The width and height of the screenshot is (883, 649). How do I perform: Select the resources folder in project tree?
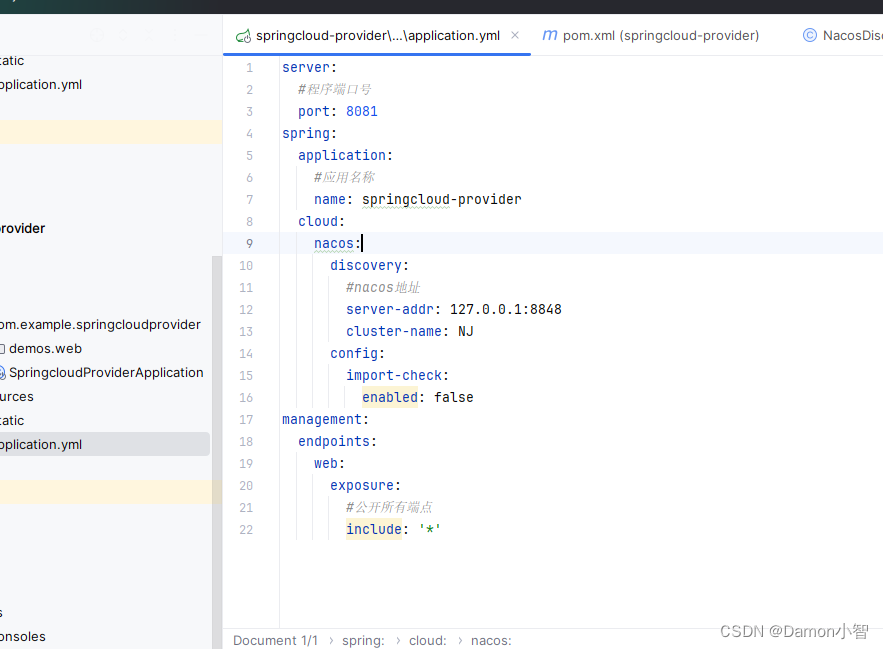(x=17, y=397)
